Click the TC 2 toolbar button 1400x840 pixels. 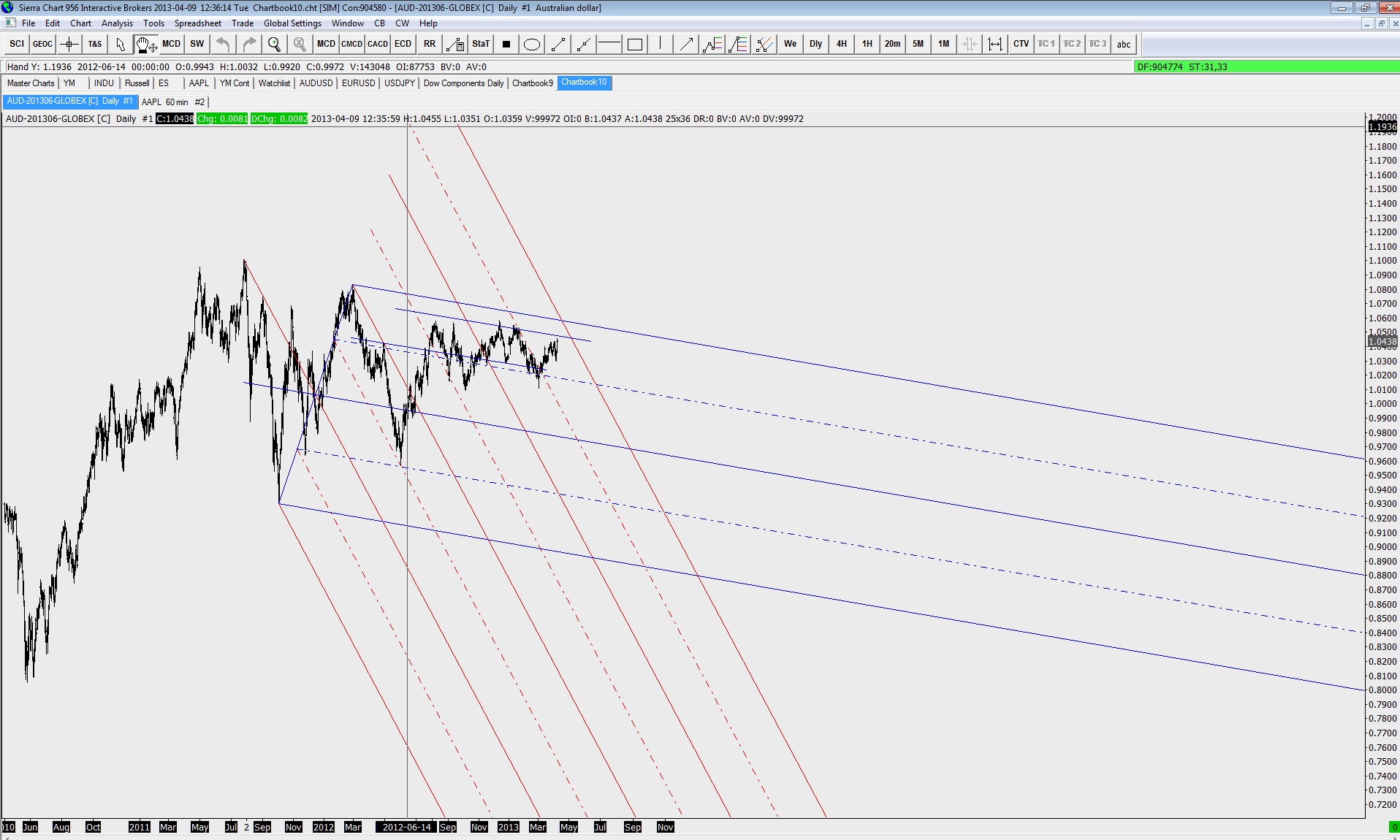[x=1073, y=44]
